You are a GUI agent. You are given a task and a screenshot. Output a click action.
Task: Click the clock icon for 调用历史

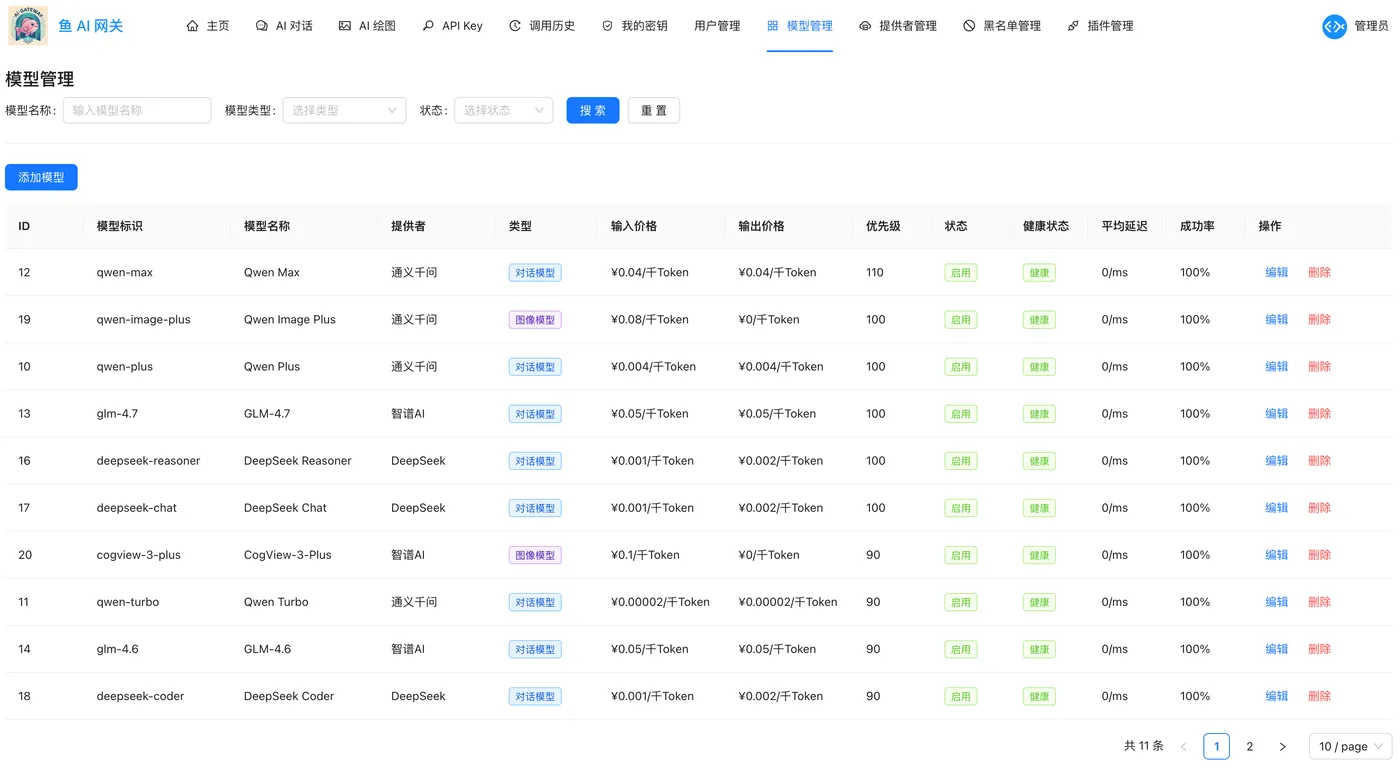point(515,26)
